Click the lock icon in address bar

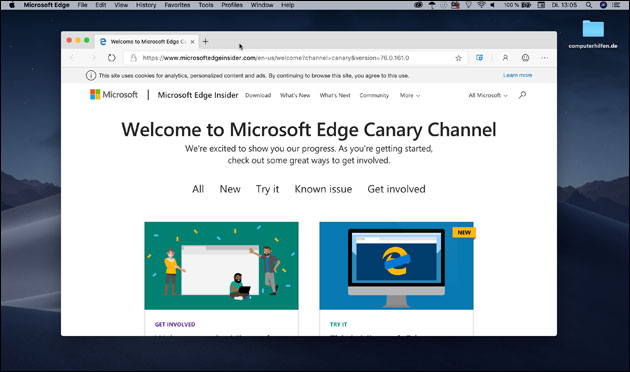point(133,58)
